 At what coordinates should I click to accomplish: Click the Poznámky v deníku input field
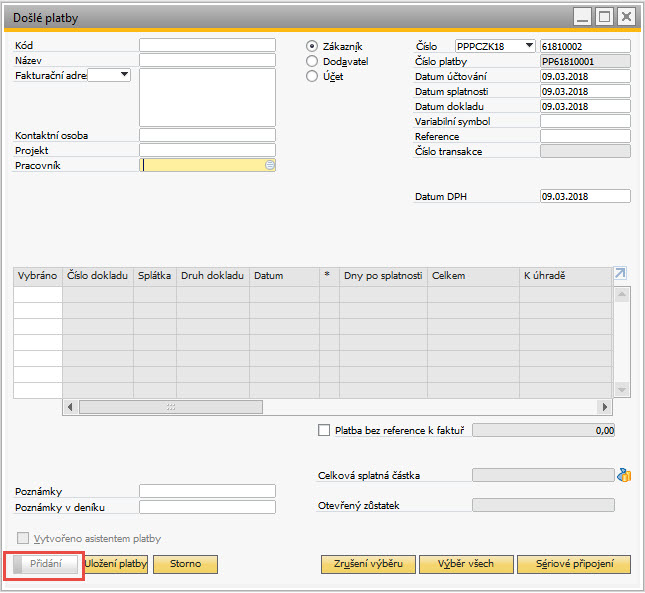click(x=207, y=507)
